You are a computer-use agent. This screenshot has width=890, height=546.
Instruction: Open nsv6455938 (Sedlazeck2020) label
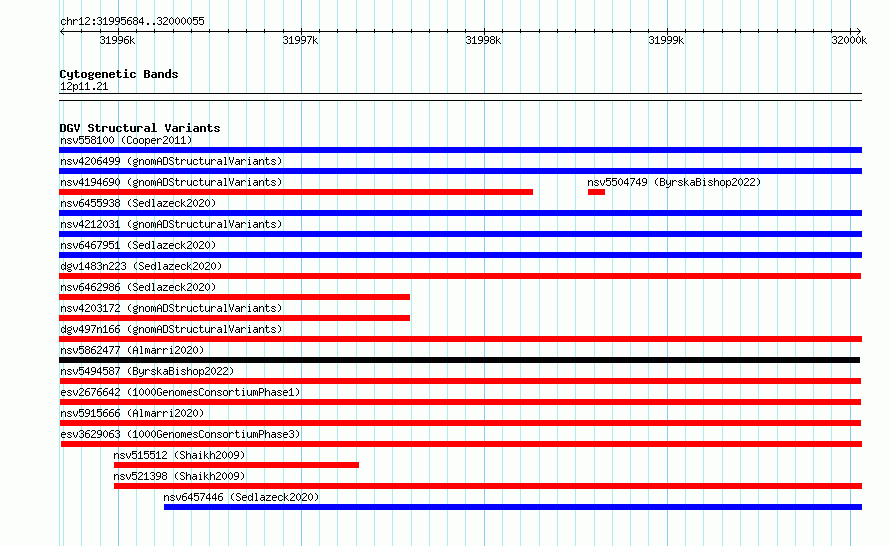click(x=138, y=203)
